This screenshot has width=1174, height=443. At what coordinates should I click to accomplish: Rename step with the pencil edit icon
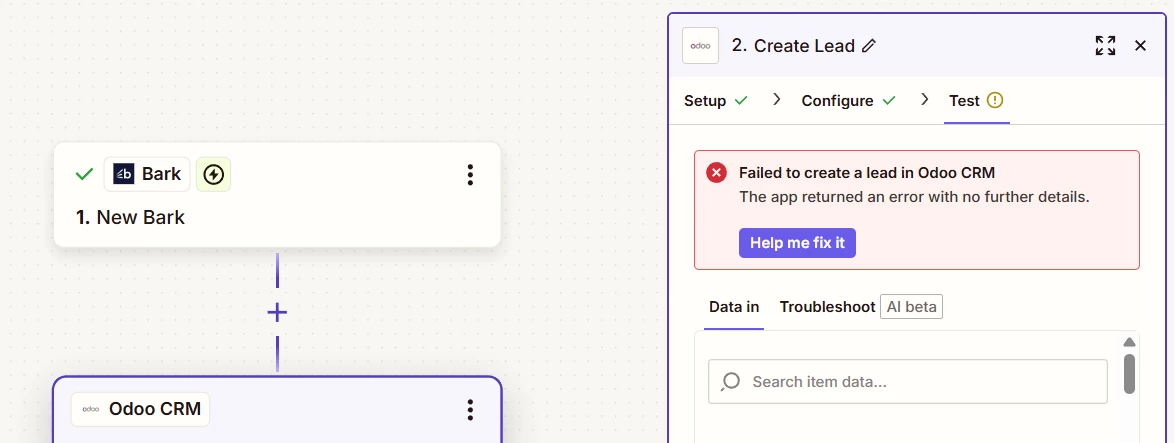(x=869, y=46)
